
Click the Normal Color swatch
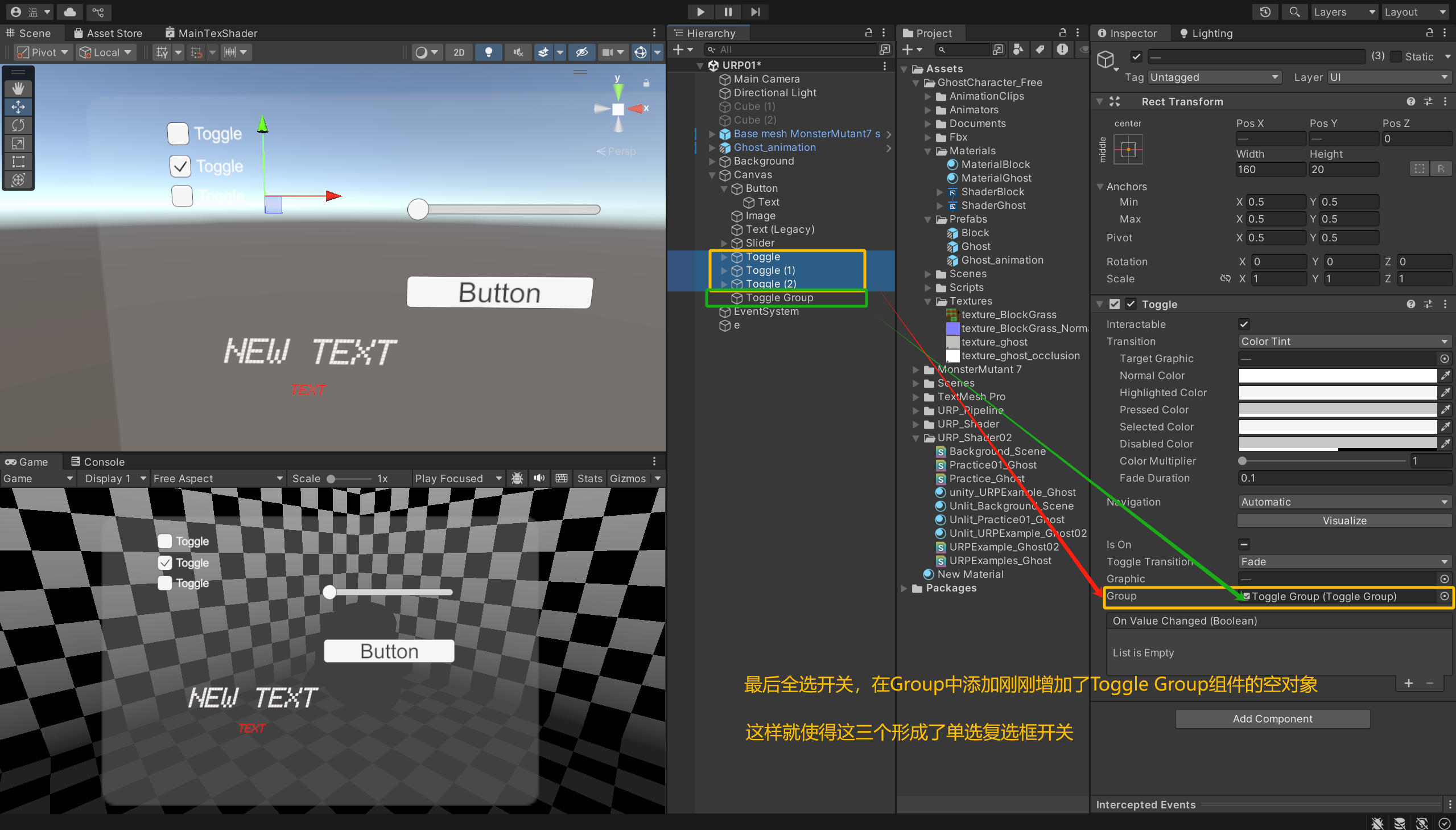[1337, 376]
